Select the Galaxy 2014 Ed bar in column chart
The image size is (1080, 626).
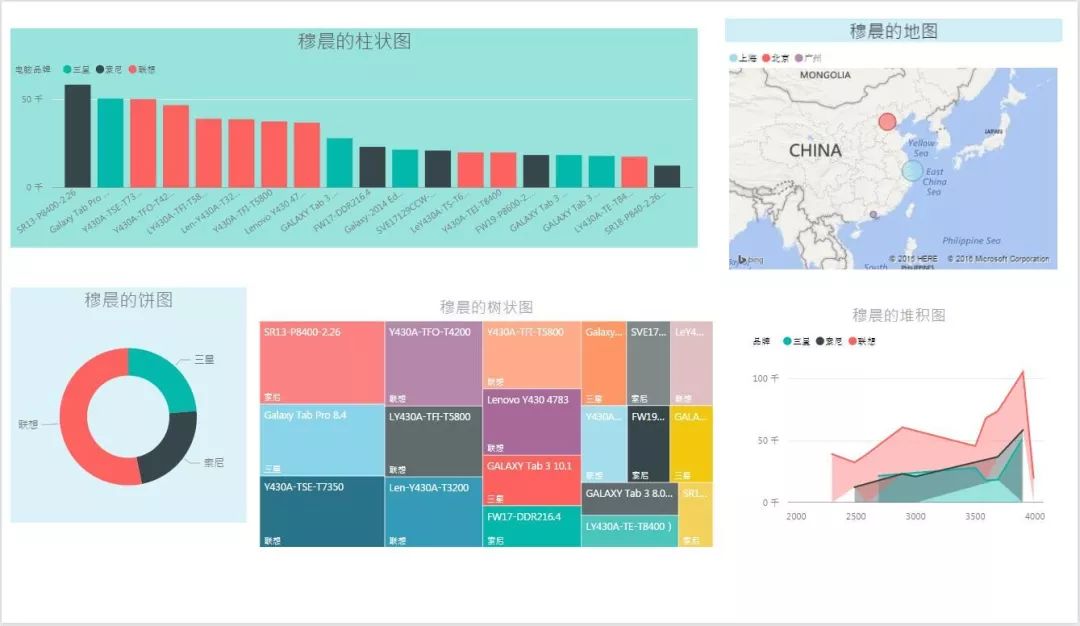coord(405,168)
